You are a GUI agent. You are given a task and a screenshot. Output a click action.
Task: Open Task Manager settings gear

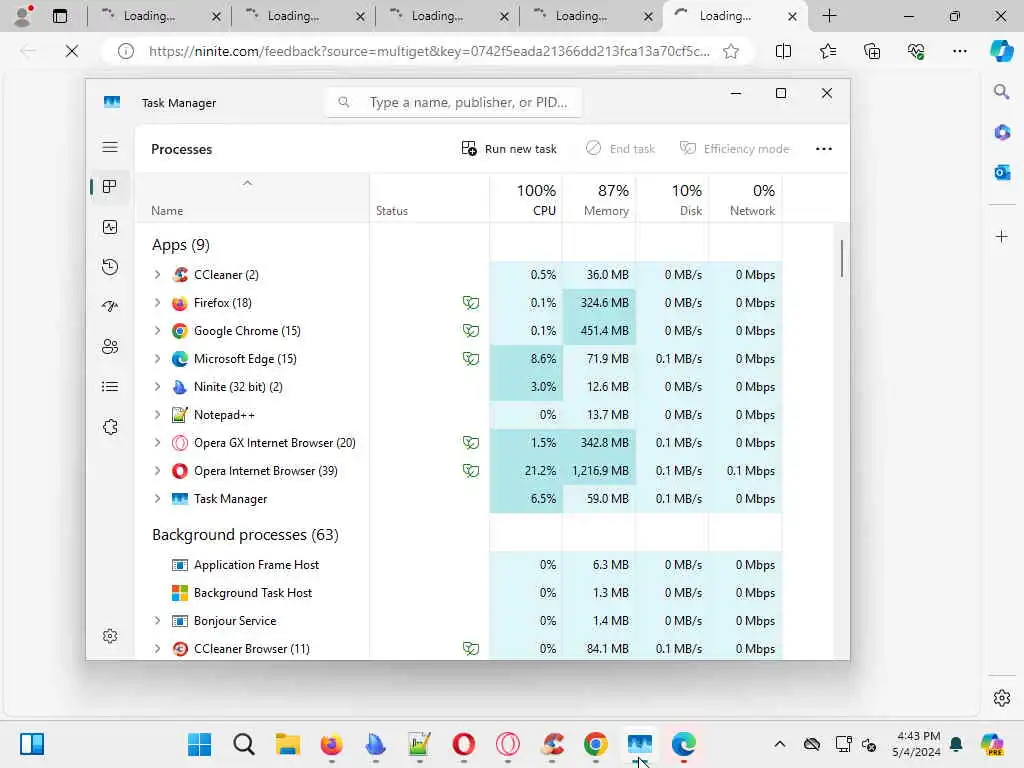[110, 635]
